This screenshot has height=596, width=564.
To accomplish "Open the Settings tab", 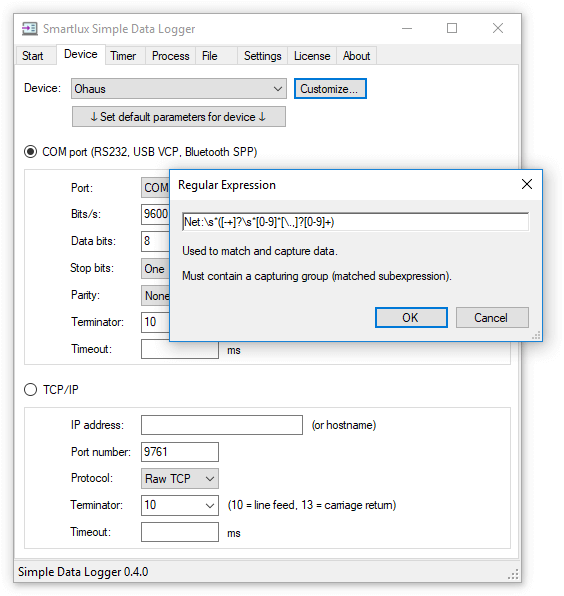I will pyautogui.click(x=263, y=56).
